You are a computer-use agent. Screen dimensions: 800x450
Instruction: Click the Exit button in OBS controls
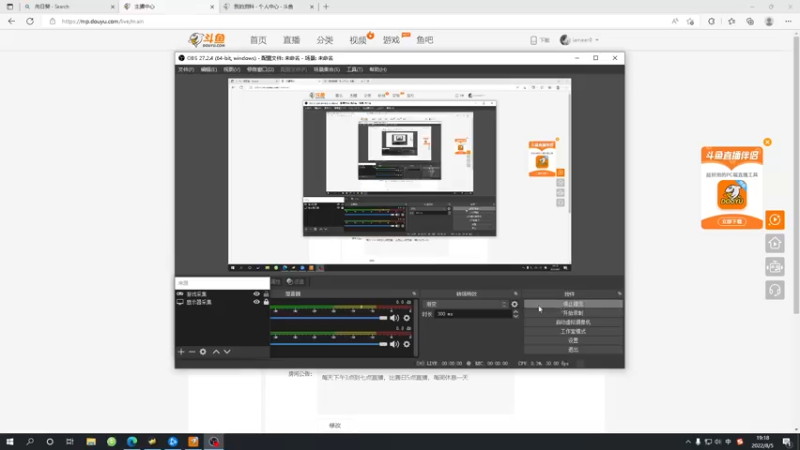pyautogui.click(x=573, y=349)
